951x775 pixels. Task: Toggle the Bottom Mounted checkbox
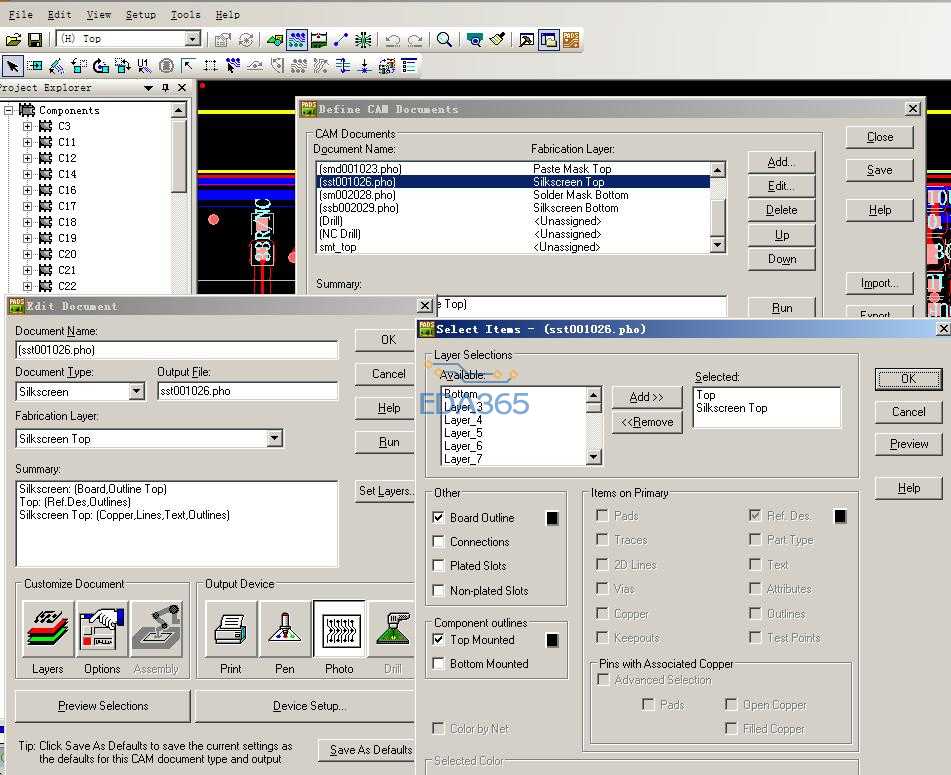(x=439, y=664)
